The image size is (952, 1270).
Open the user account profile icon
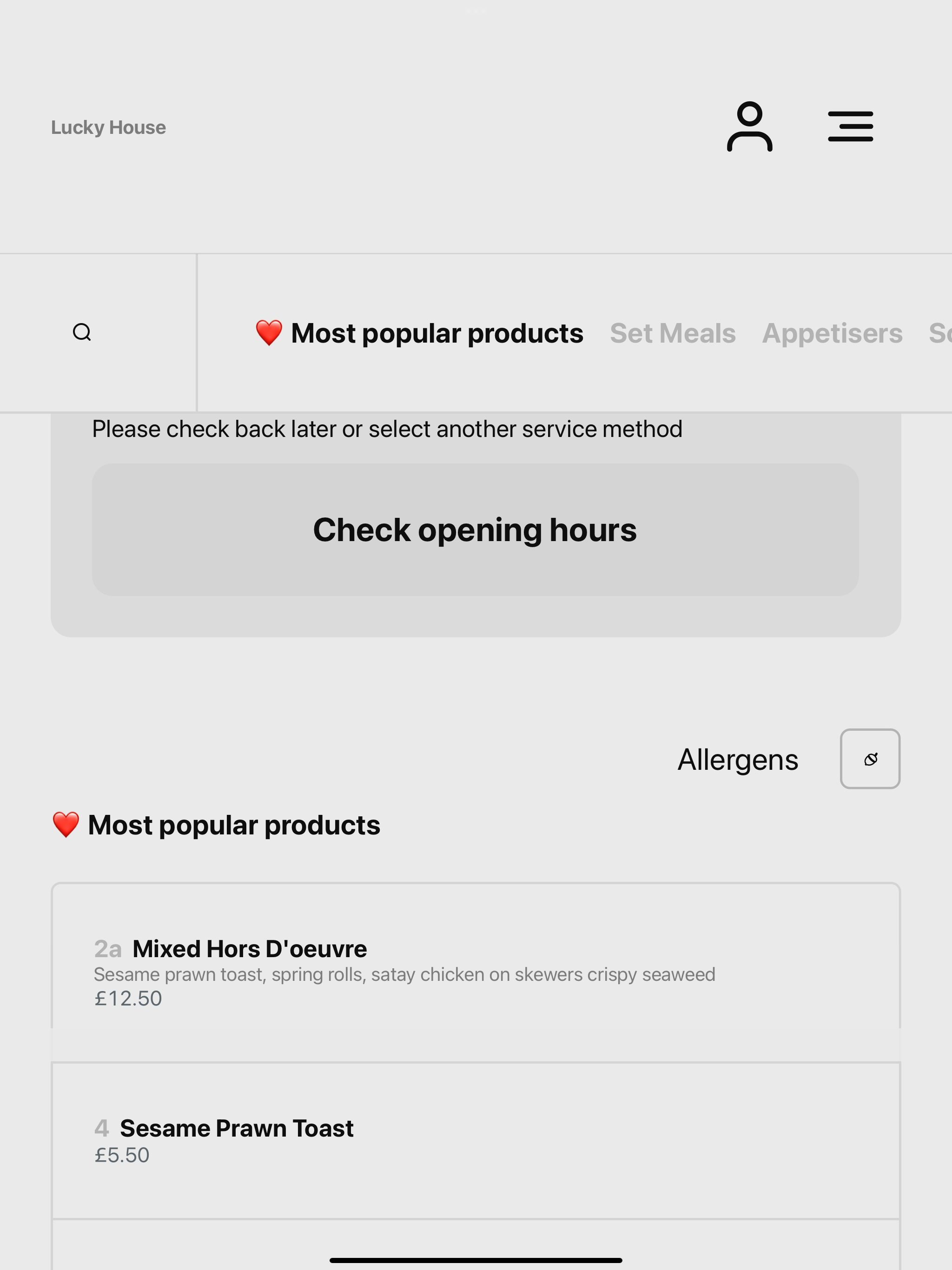tap(749, 126)
